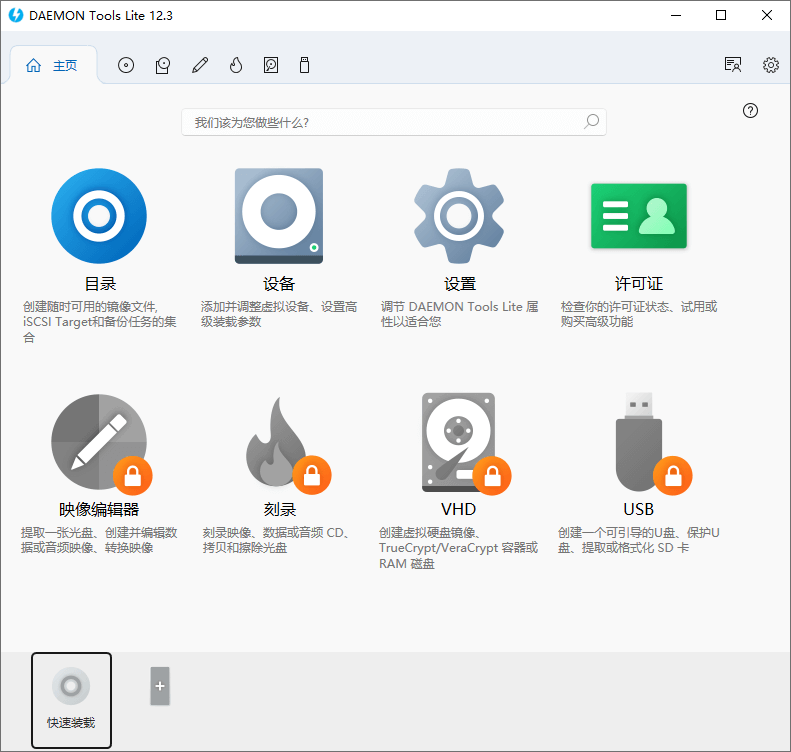Open the 设备 devices drive icon

pos(279,216)
